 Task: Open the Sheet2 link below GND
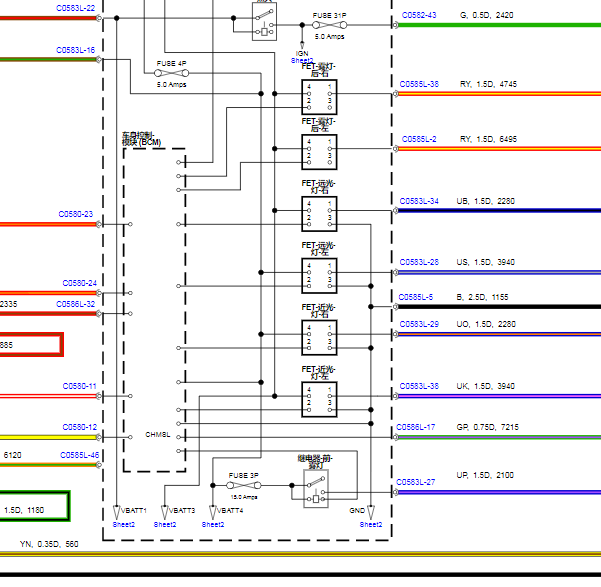(x=371, y=525)
